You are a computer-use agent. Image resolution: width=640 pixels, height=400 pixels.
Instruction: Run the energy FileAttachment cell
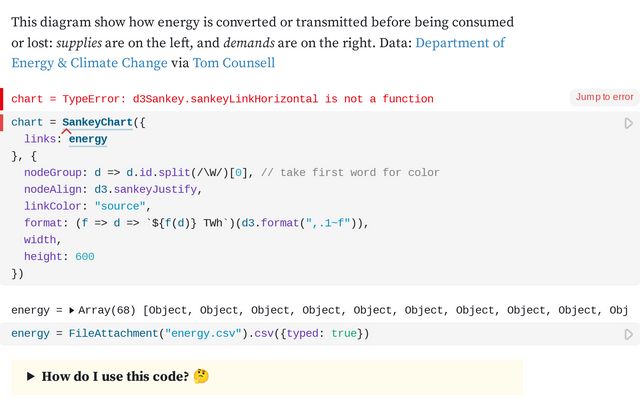click(x=628, y=334)
